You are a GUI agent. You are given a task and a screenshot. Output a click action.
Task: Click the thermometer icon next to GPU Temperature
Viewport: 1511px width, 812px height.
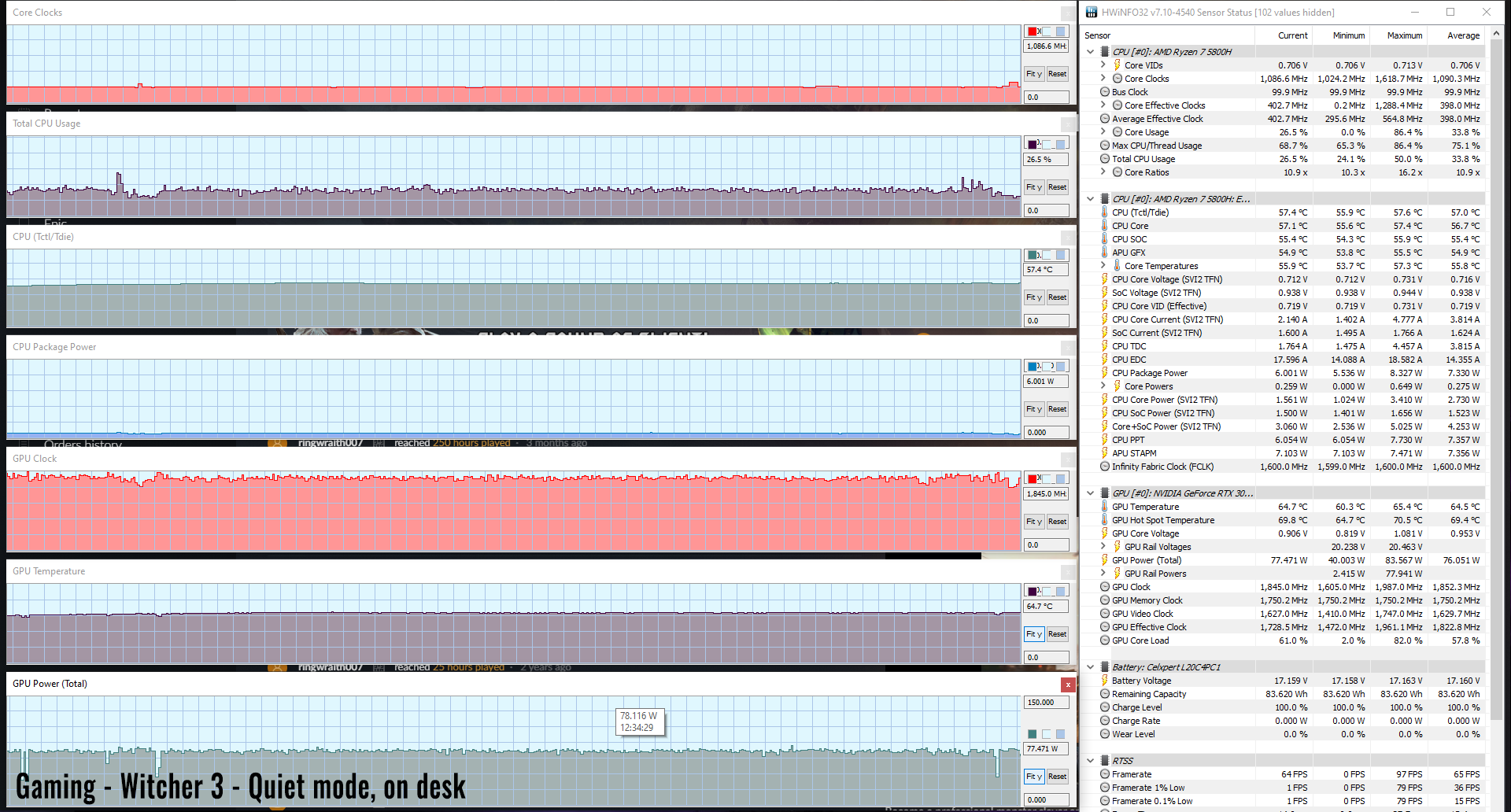click(x=1105, y=507)
